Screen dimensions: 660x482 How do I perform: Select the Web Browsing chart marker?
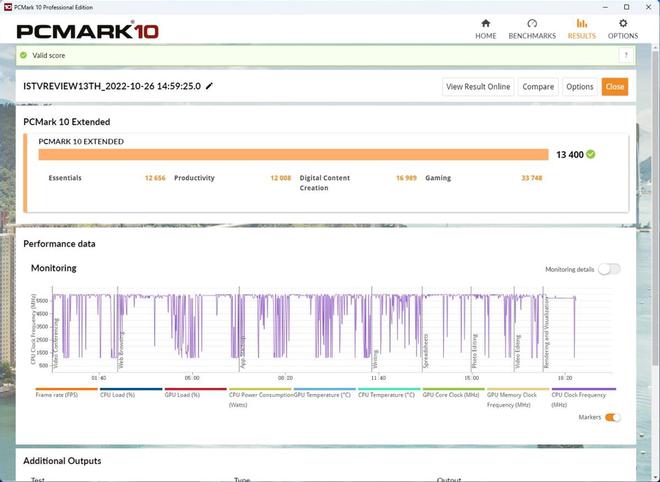point(121,350)
